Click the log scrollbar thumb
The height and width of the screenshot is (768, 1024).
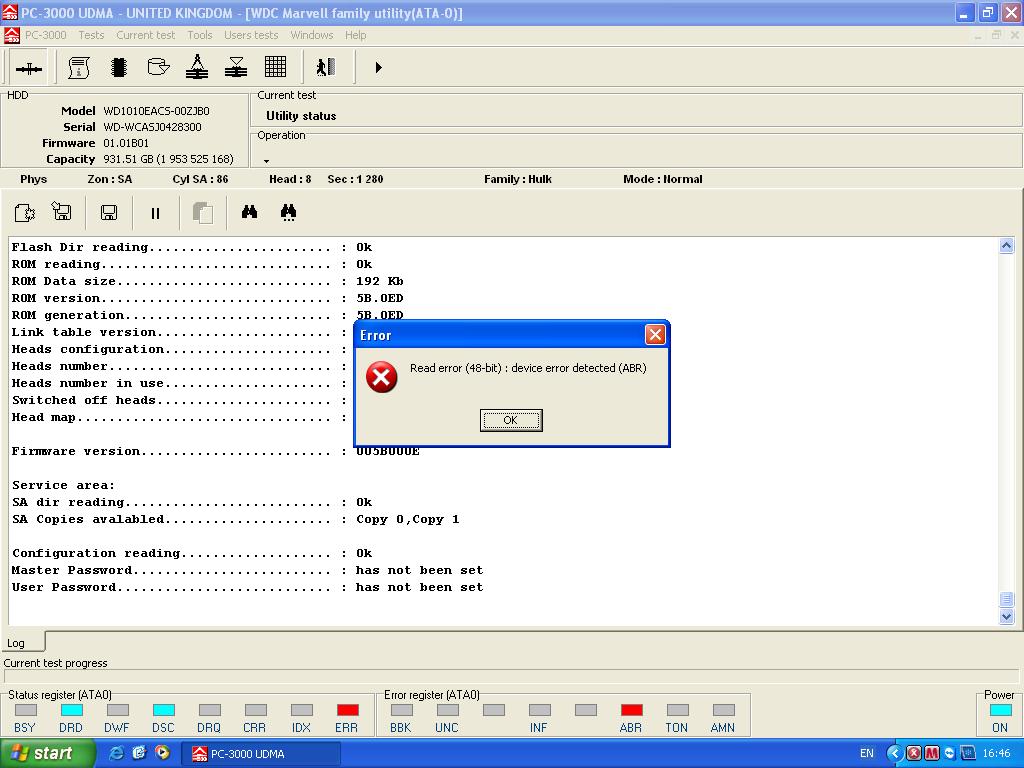1006,600
